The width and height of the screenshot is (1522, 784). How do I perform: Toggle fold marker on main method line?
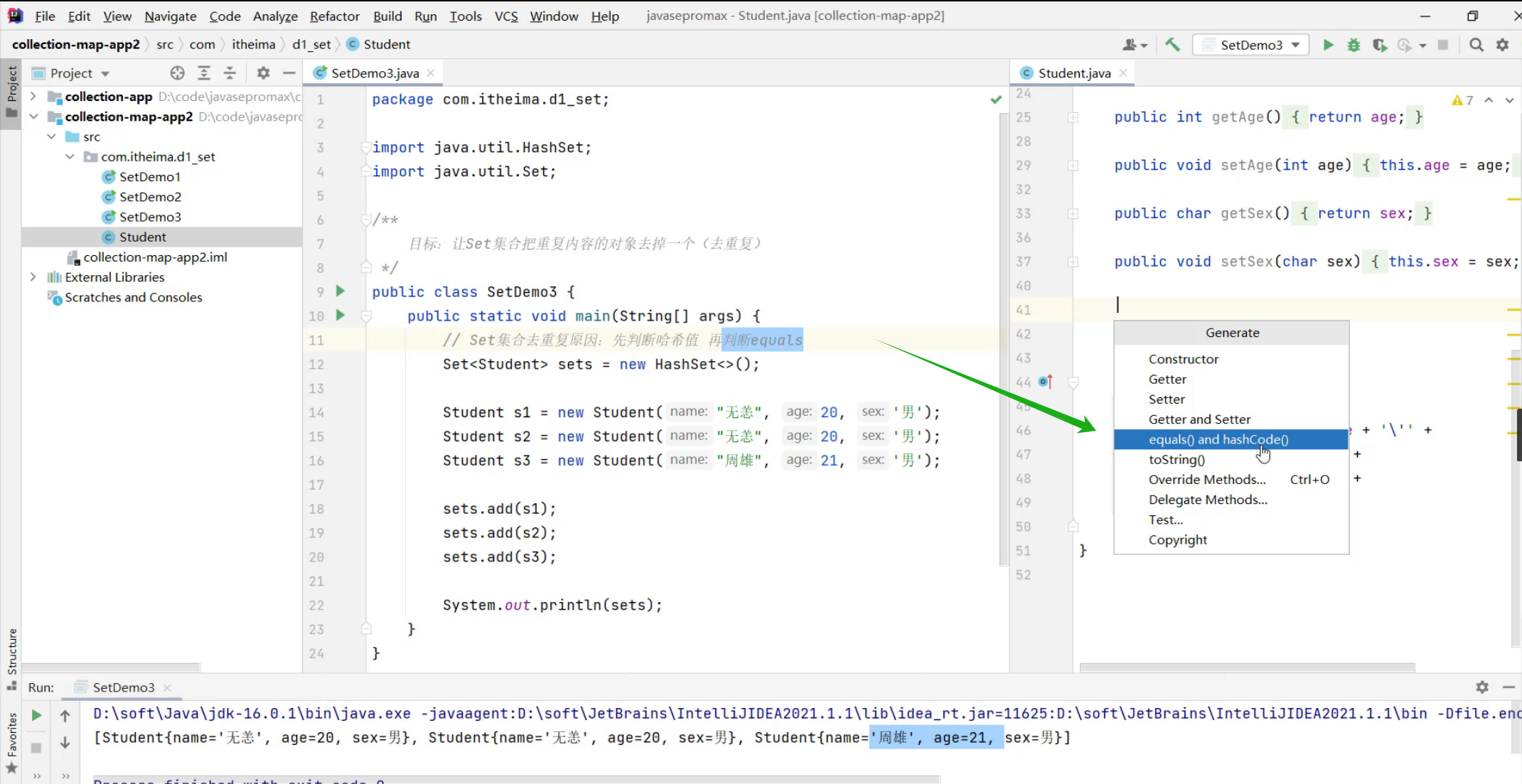[366, 316]
